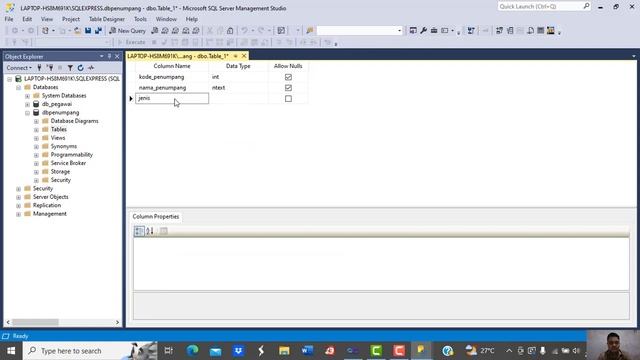Click the Windows Start button
This screenshot has height=360, width=640.
[x=11, y=351]
